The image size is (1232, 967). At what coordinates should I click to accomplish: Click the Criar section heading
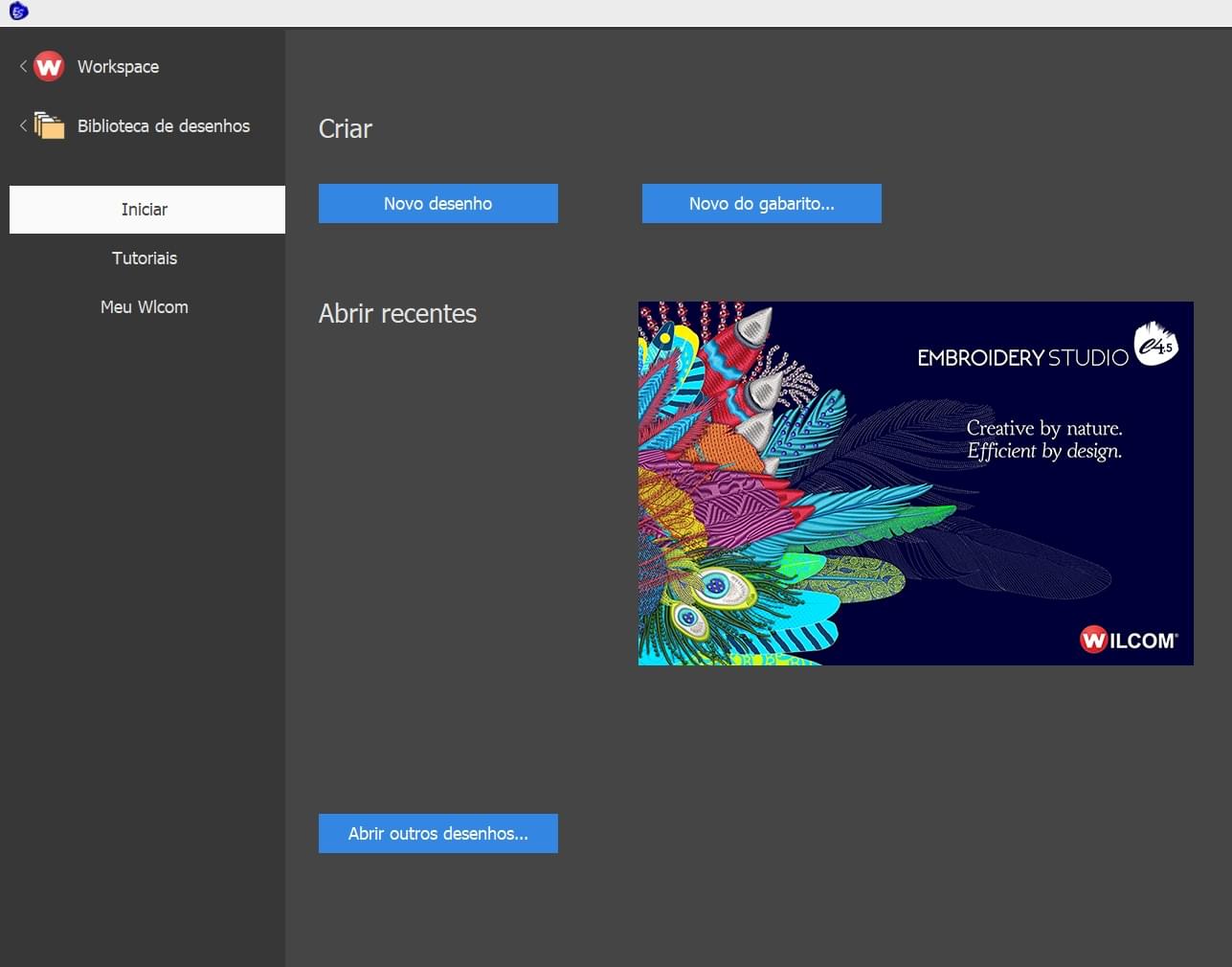pyautogui.click(x=346, y=129)
